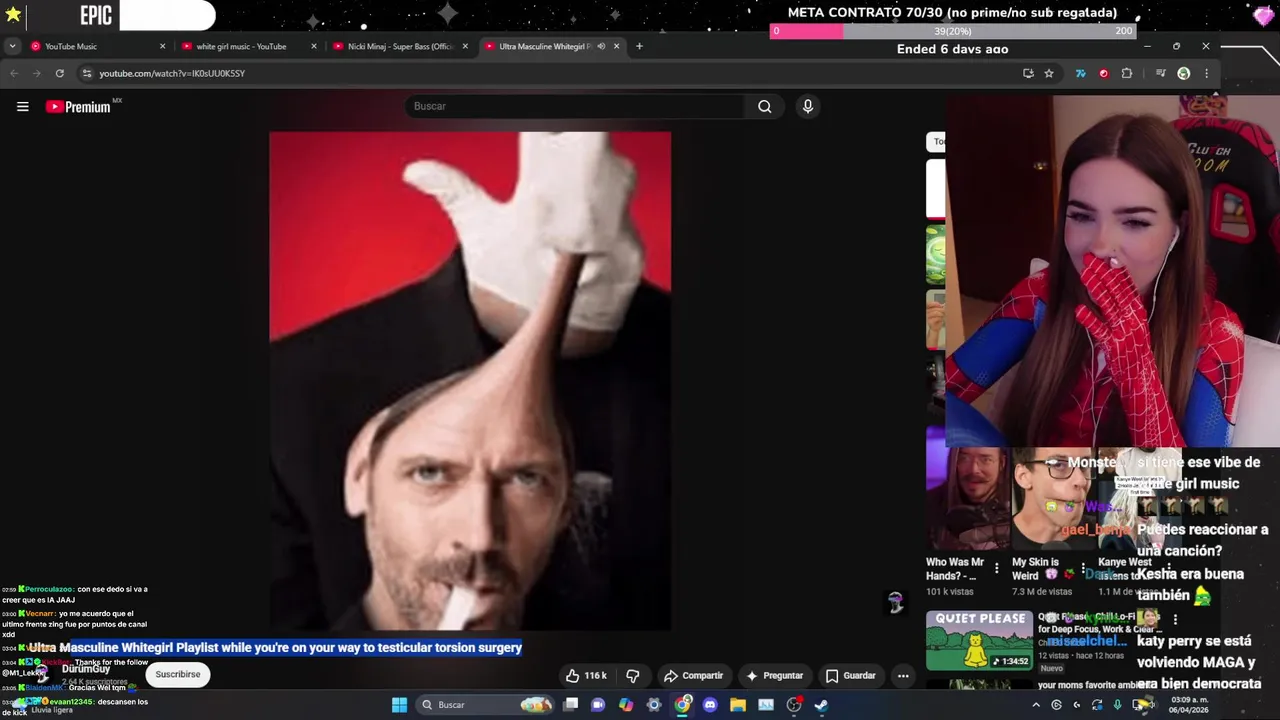The image size is (1280, 720).
Task: Open the red circular extension icon
Action: [1104, 73]
